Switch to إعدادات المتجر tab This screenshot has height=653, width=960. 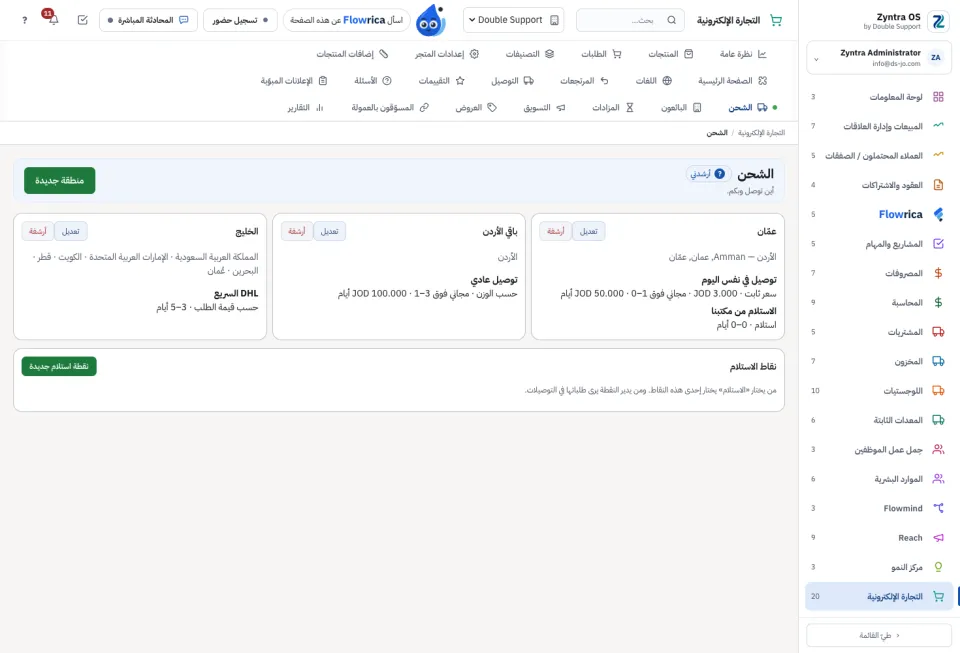pos(447,54)
